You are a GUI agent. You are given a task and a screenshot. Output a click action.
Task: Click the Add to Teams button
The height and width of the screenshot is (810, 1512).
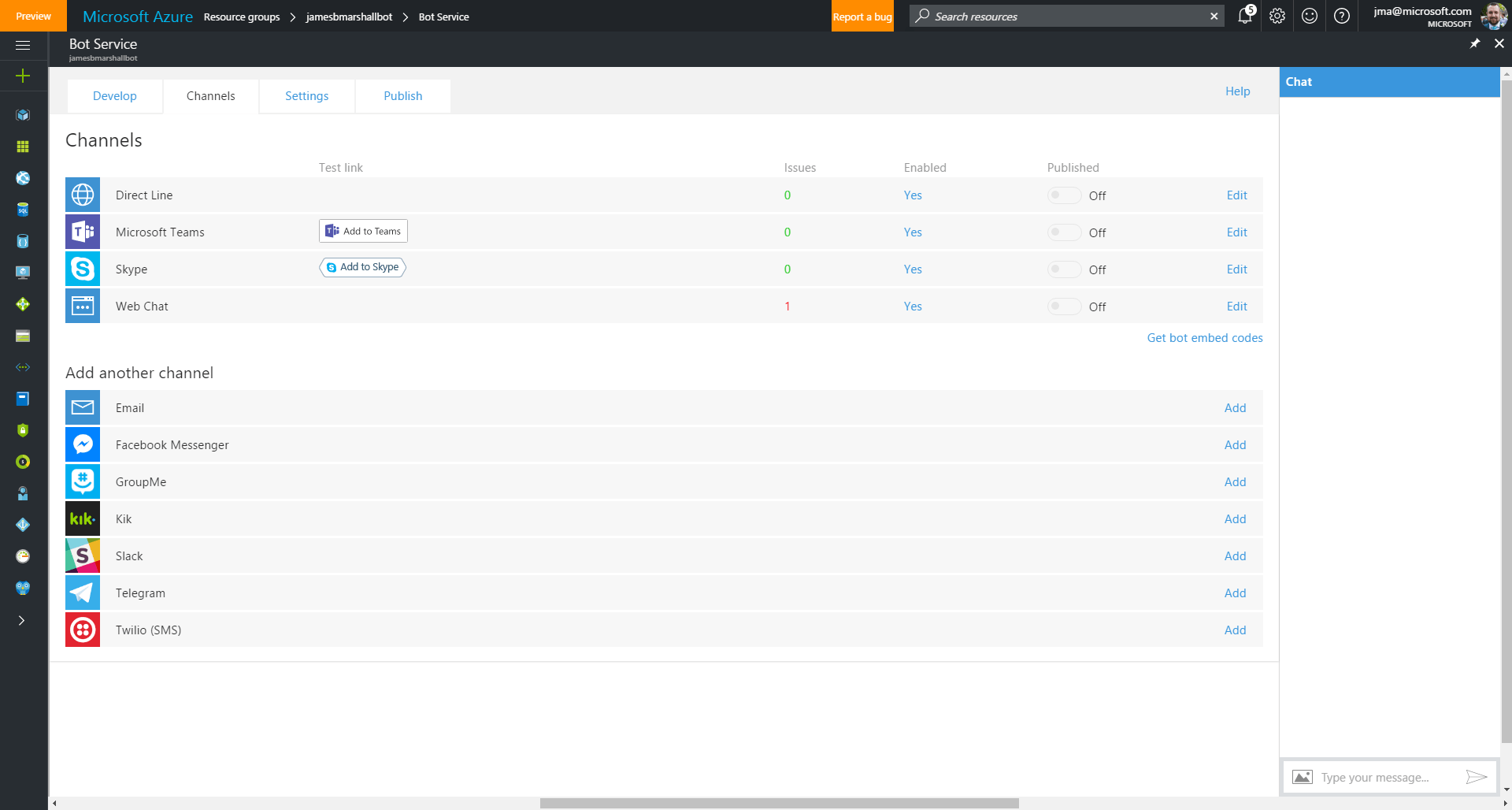[363, 231]
